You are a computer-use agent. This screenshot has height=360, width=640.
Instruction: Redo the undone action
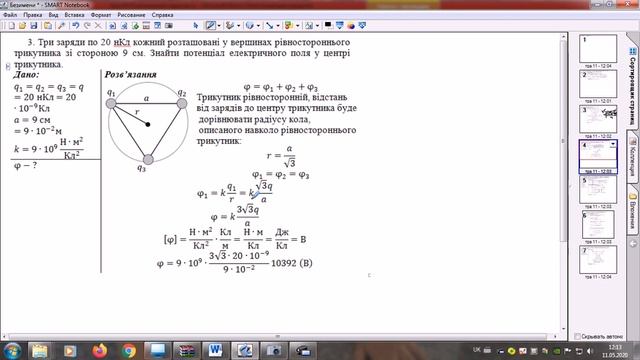(x=87, y=26)
